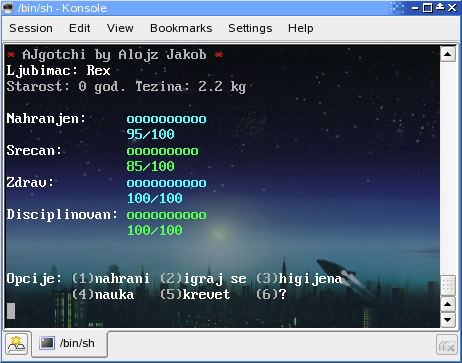Click the 'Starost: 0 god.' text

click(66, 87)
